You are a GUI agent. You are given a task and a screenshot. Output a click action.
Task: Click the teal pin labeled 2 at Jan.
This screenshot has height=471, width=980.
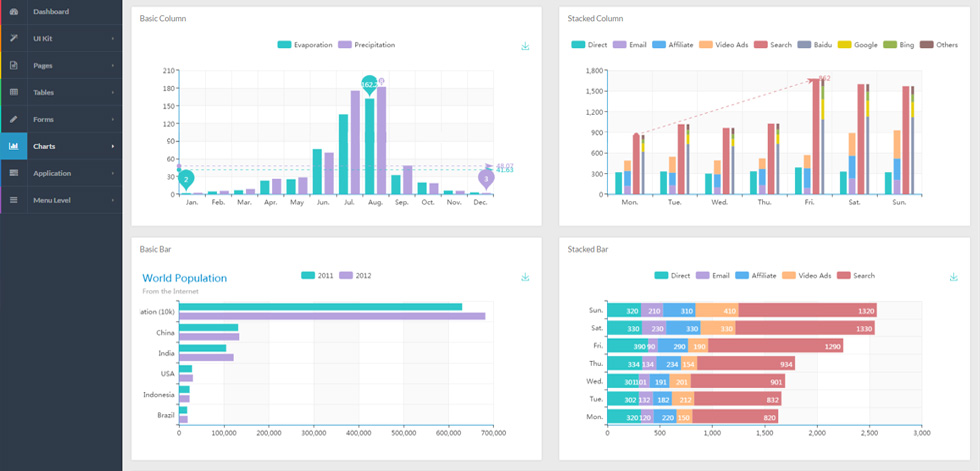click(x=186, y=179)
